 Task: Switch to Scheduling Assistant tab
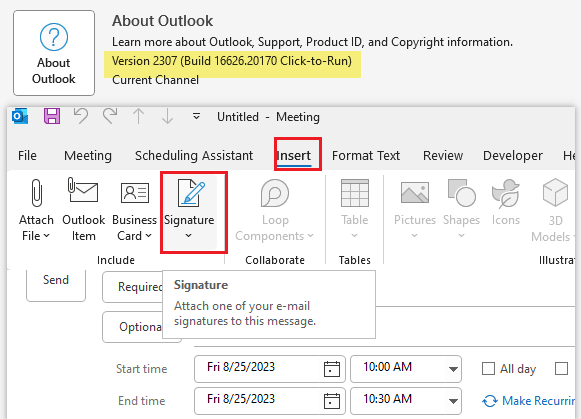(x=194, y=156)
